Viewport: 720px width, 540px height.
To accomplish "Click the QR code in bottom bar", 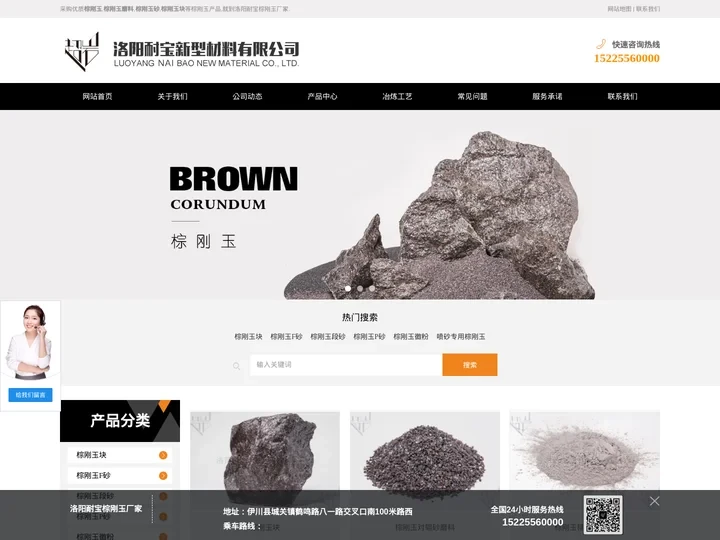I will (603, 514).
